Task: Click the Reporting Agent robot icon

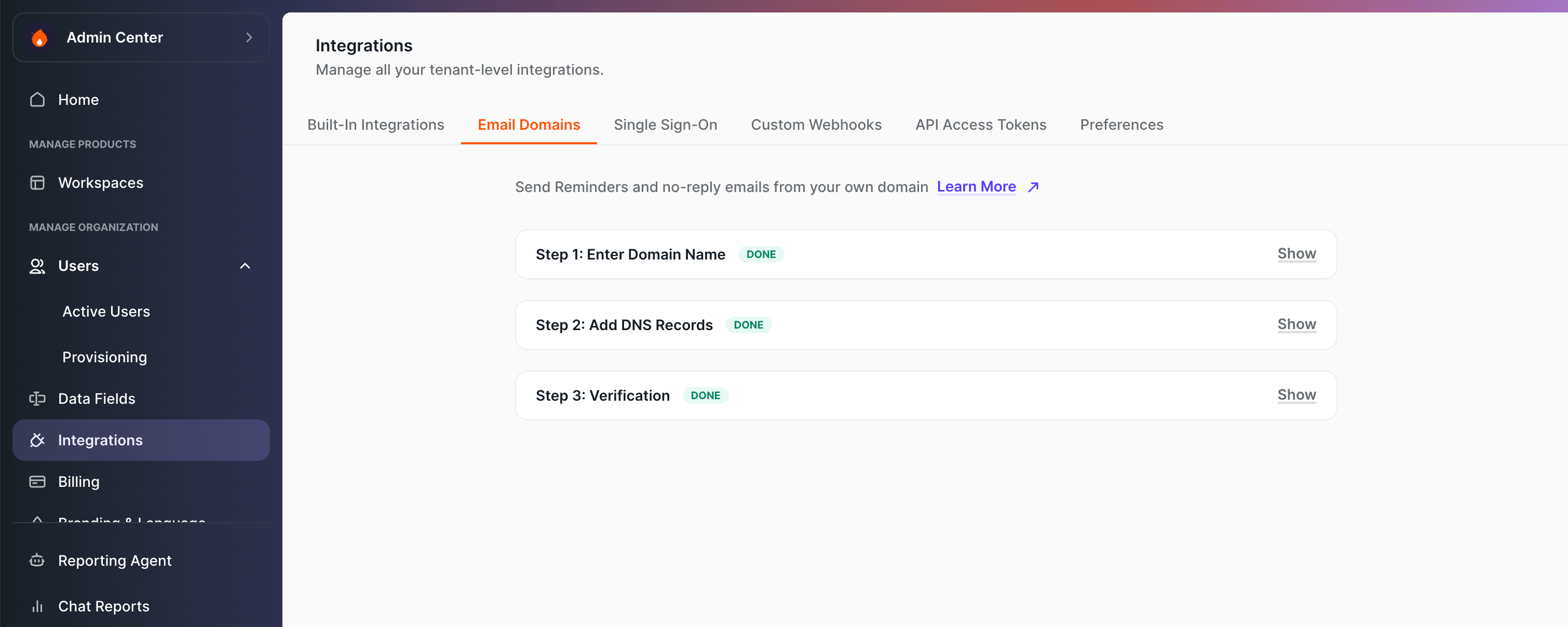Action: pyautogui.click(x=37, y=560)
